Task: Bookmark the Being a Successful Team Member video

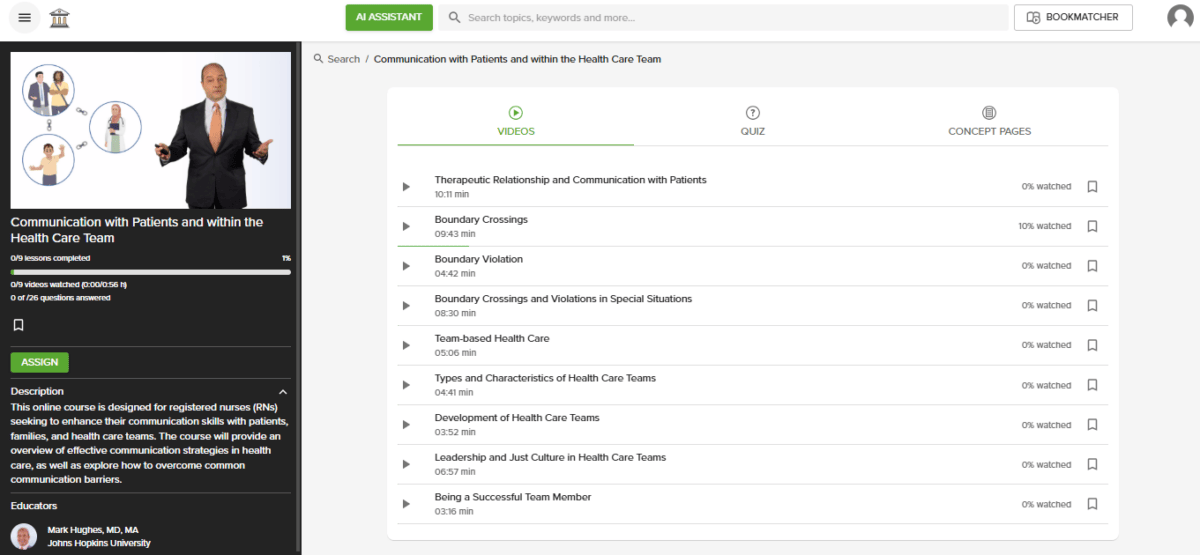Action: pos(1092,504)
